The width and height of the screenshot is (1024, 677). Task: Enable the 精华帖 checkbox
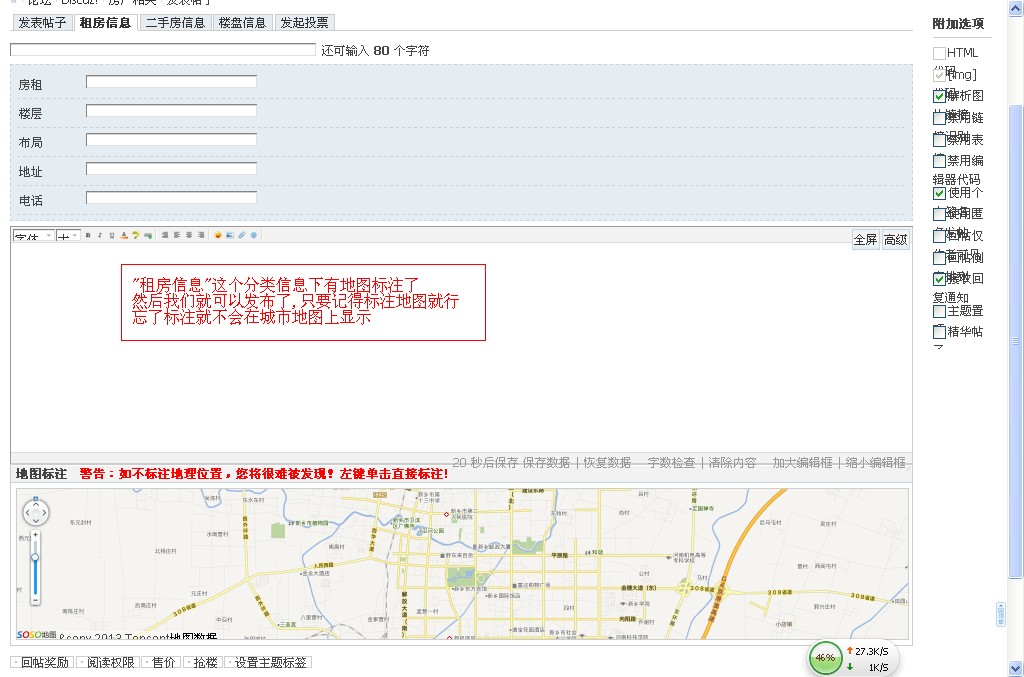pyautogui.click(x=939, y=332)
